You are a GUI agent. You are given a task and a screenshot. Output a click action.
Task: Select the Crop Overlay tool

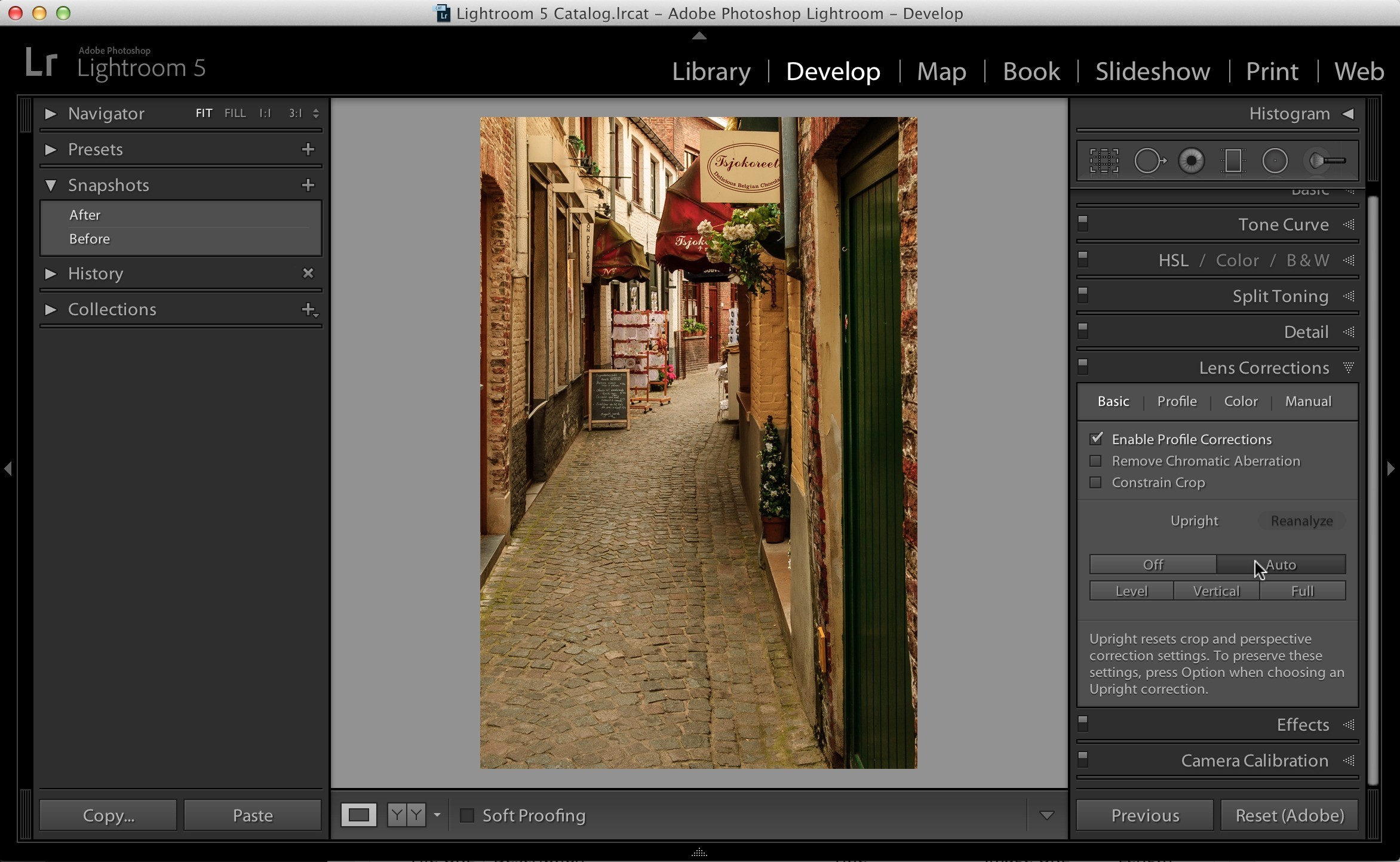click(x=1104, y=161)
